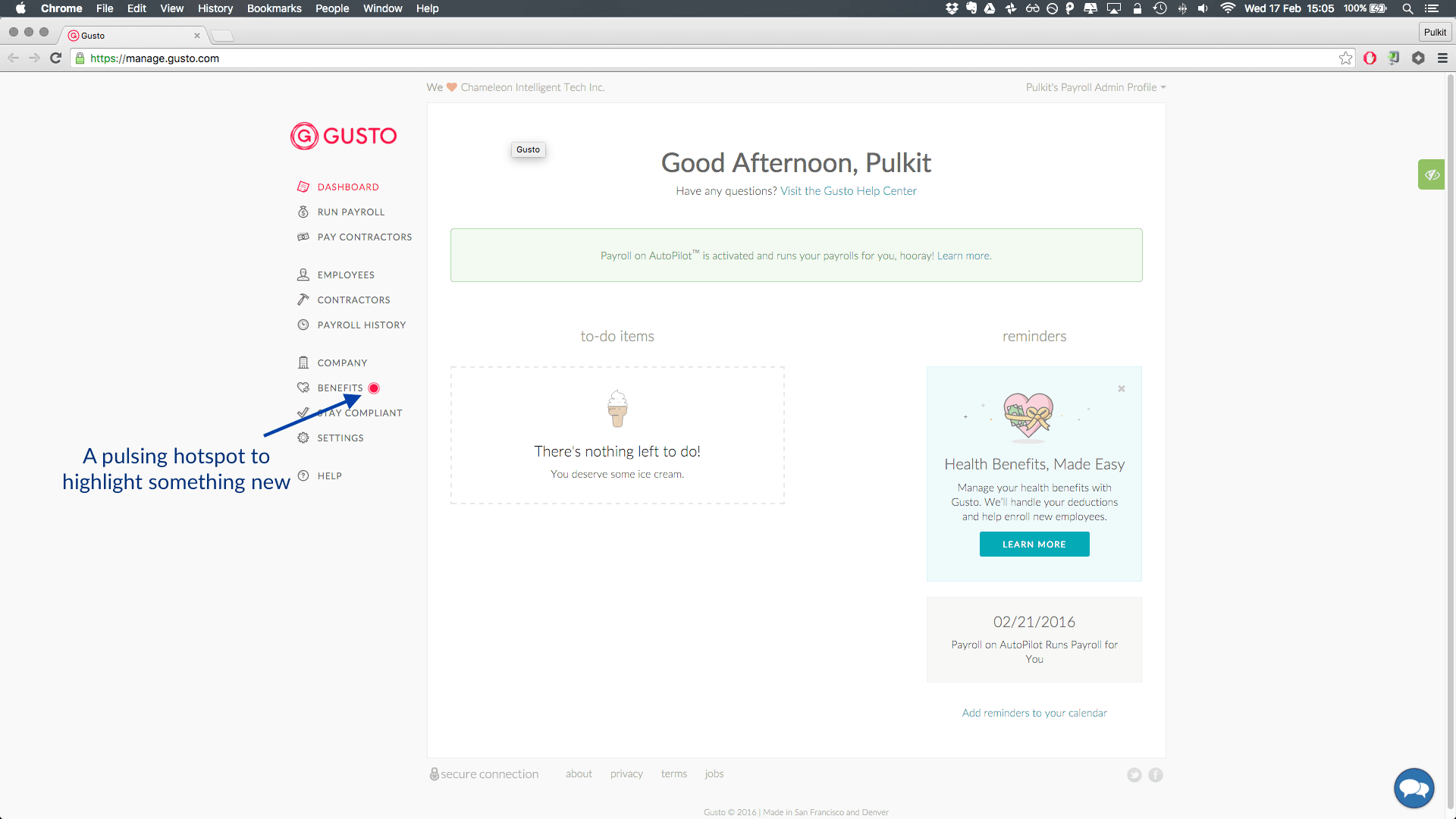Click the Employees person icon
Screen dimensions: 1456x819
[303, 275]
